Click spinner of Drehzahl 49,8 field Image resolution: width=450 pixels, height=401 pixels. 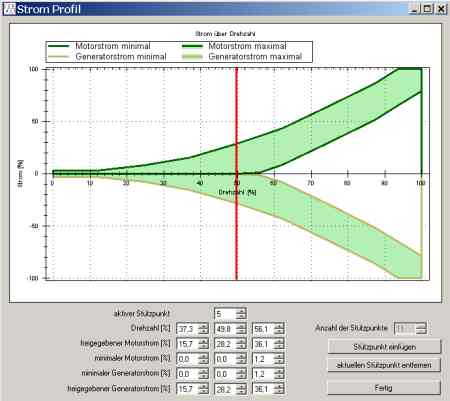(241, 329)
